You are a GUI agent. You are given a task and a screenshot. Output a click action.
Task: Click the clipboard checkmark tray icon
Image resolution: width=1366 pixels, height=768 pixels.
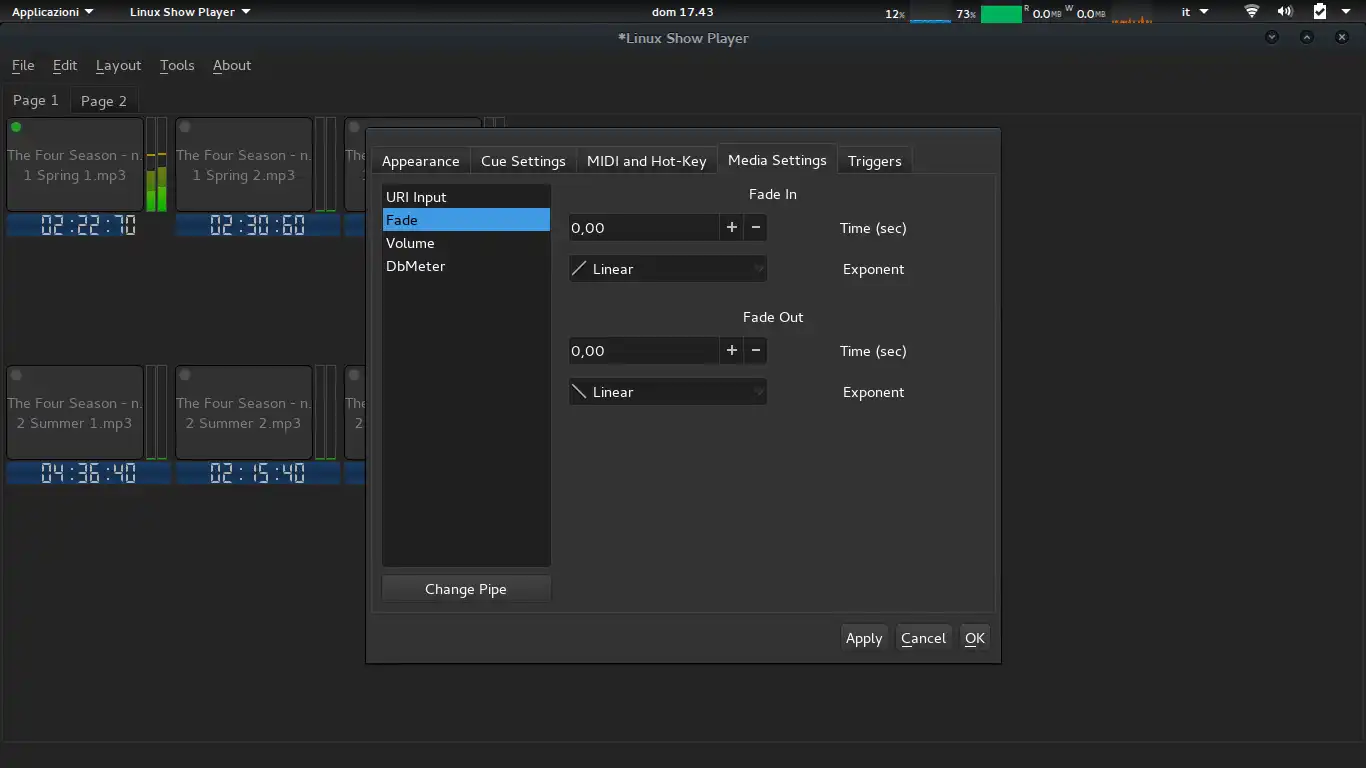pos(1320,12)
